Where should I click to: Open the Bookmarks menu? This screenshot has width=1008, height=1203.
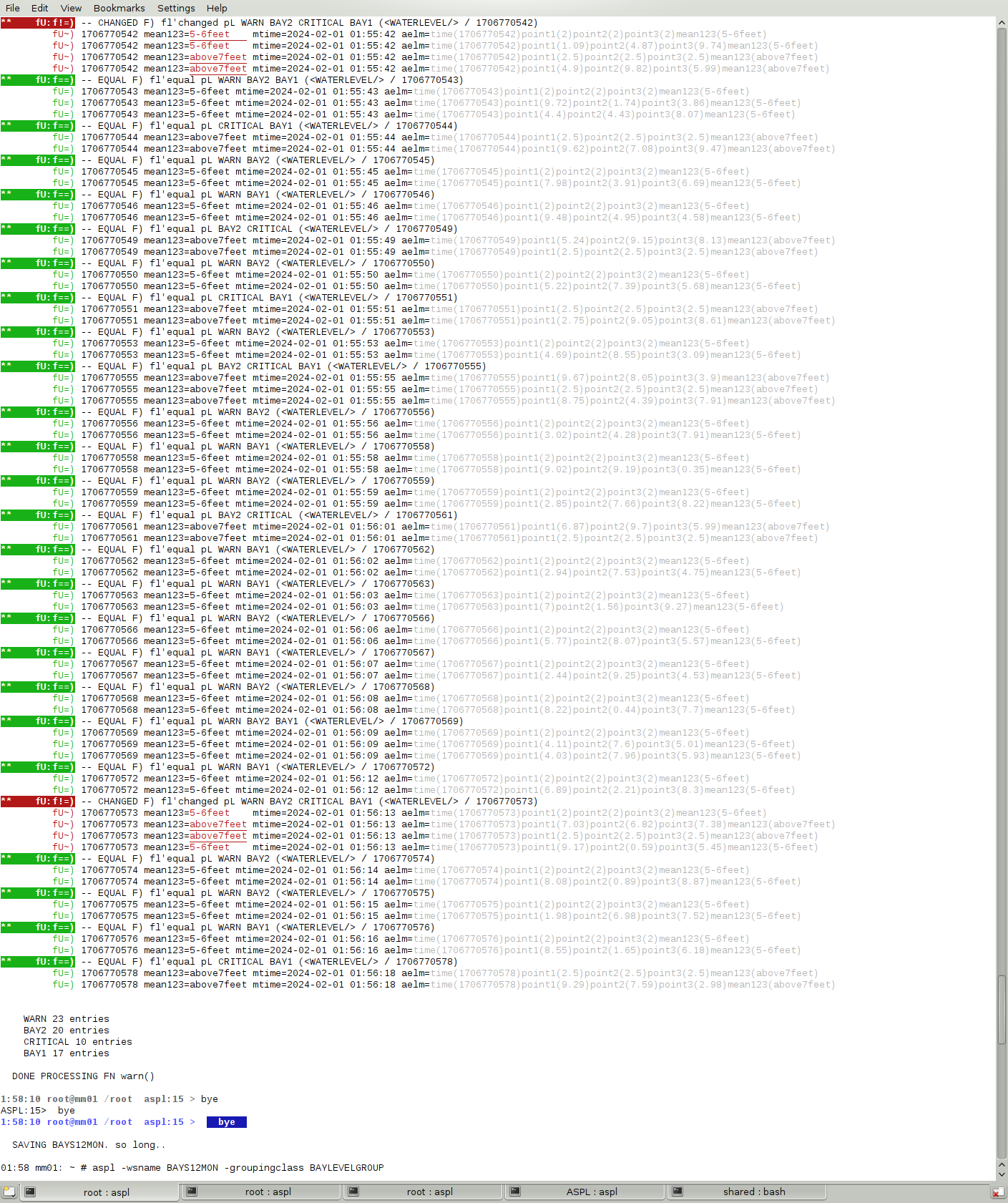point(119,8)
